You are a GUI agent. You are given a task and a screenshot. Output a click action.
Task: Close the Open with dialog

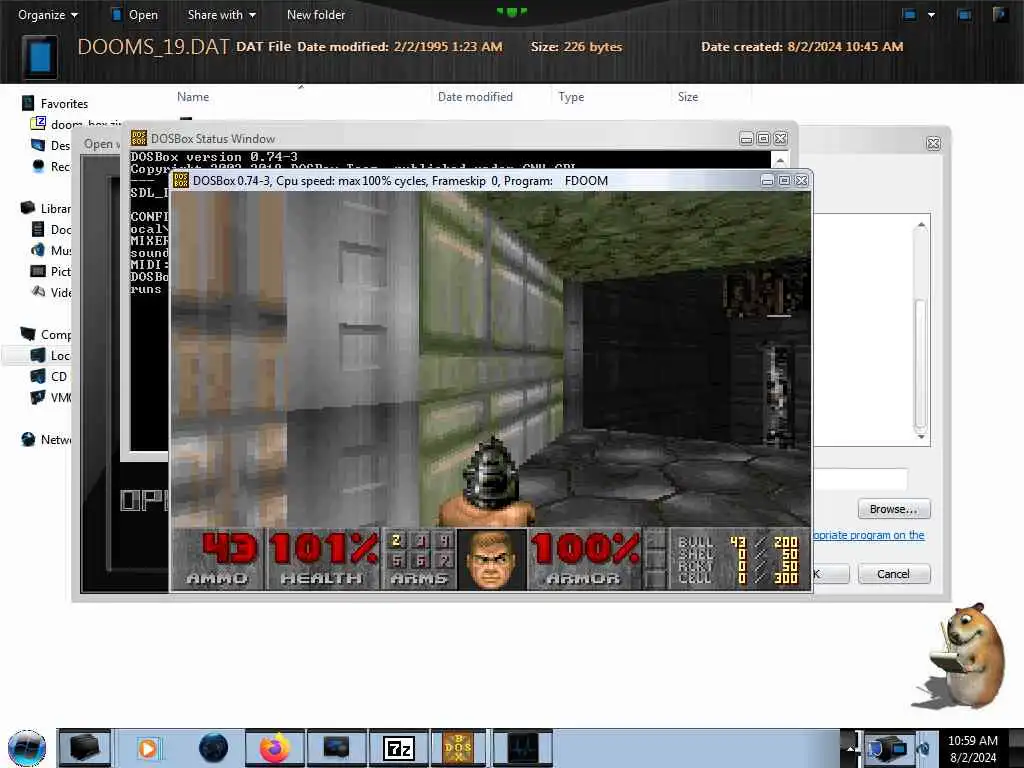933,144
